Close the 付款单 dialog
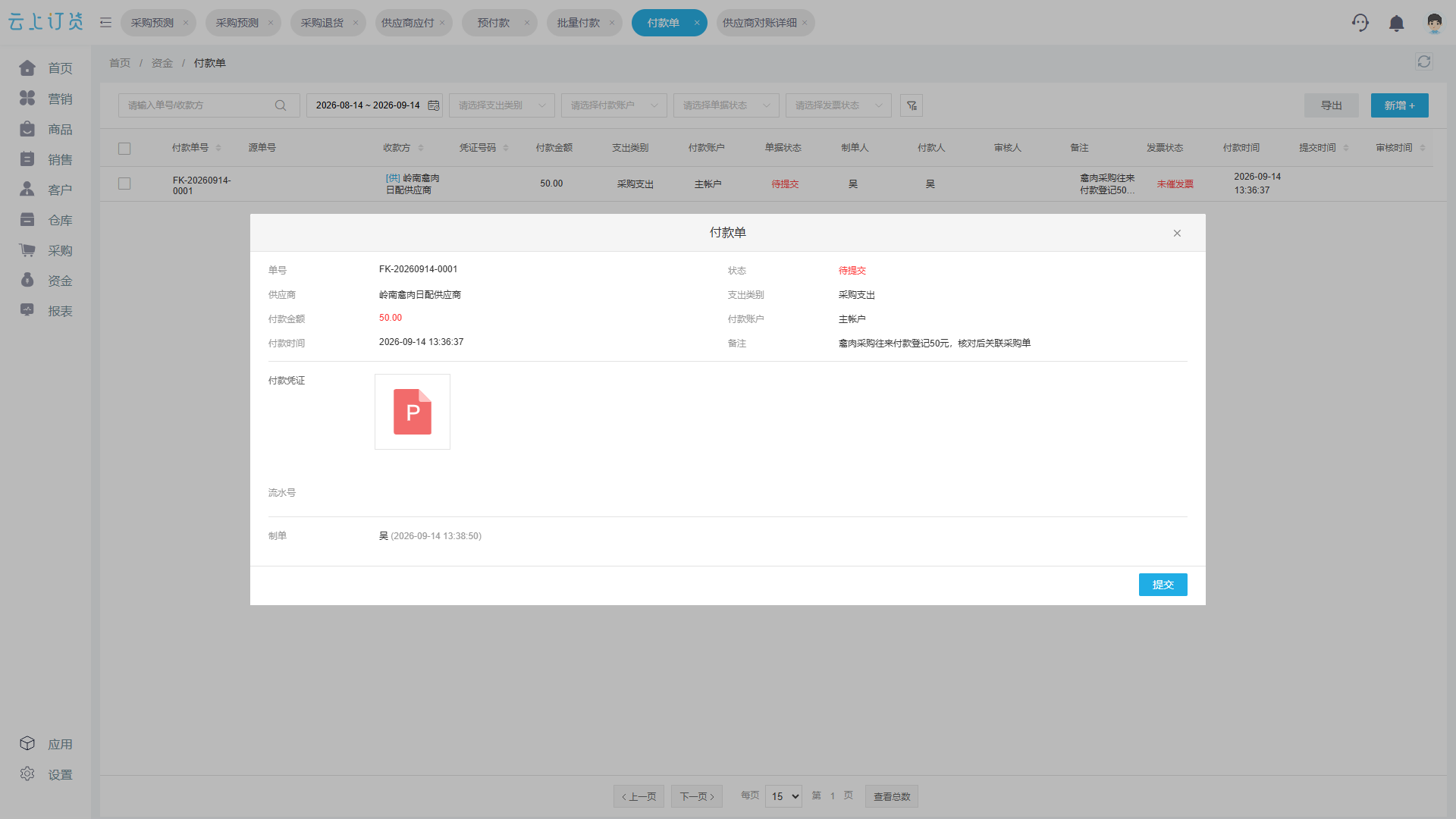This screenshot has width=1456, height=819. point(1177,233)
